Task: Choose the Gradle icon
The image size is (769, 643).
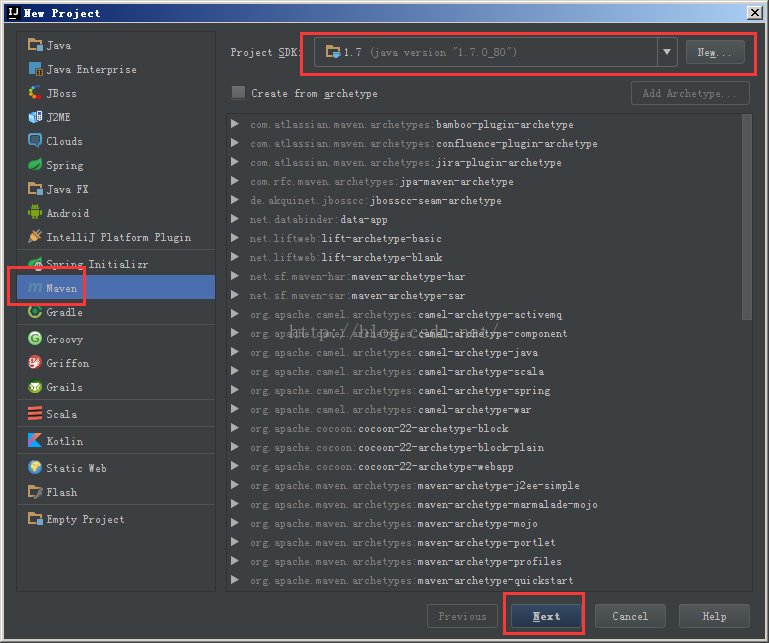Action: click(35, 311)
